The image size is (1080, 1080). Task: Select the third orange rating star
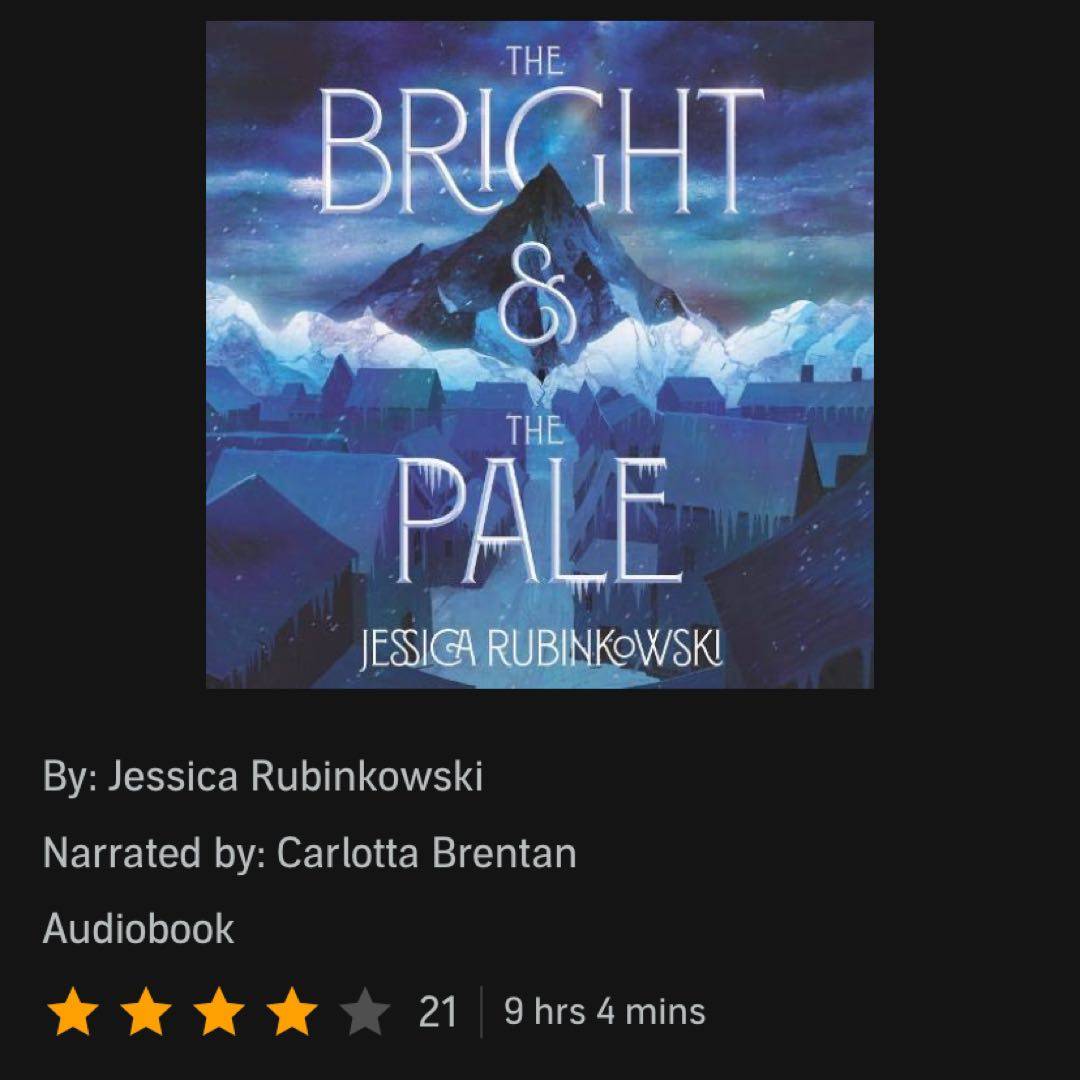tap(218, 1011)
